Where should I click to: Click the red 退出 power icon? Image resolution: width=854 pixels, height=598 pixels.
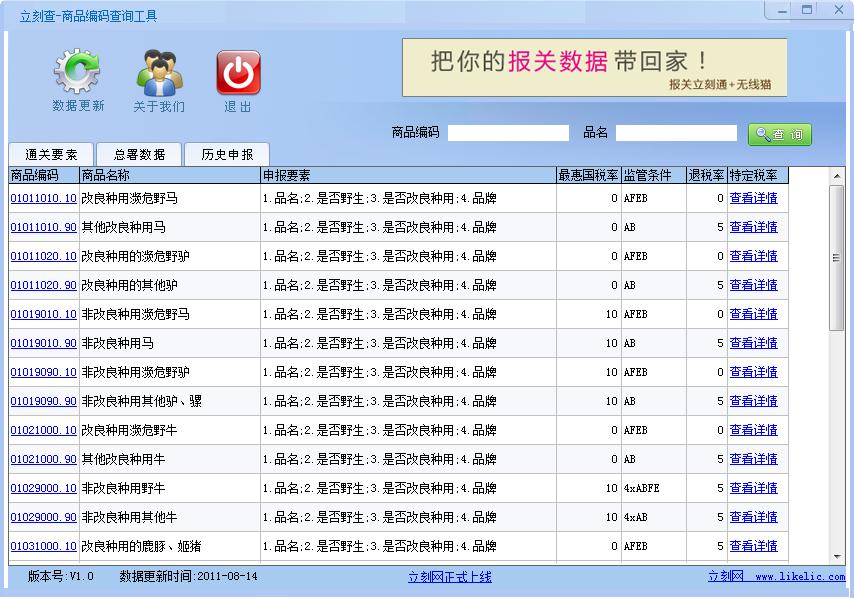(x=238, y=72)
